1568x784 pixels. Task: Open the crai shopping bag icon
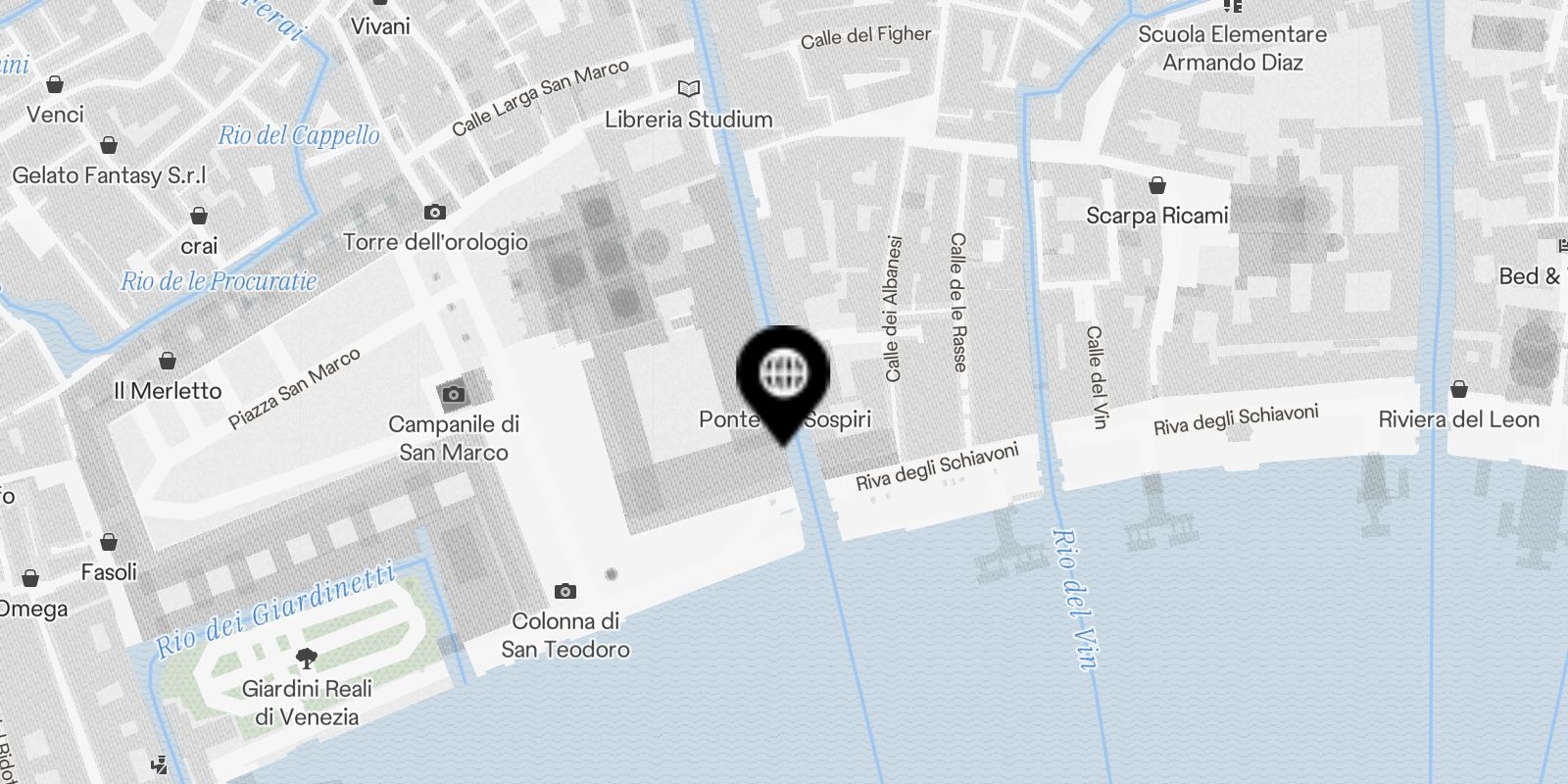click(x=199, y=216)
